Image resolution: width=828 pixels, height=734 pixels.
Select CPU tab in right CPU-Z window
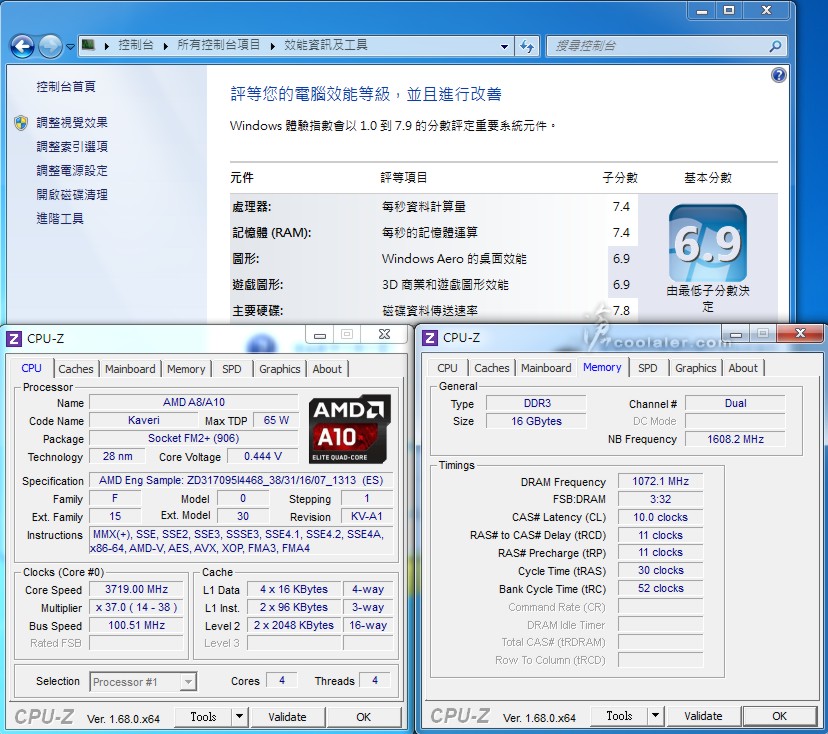tap(447, 368)
